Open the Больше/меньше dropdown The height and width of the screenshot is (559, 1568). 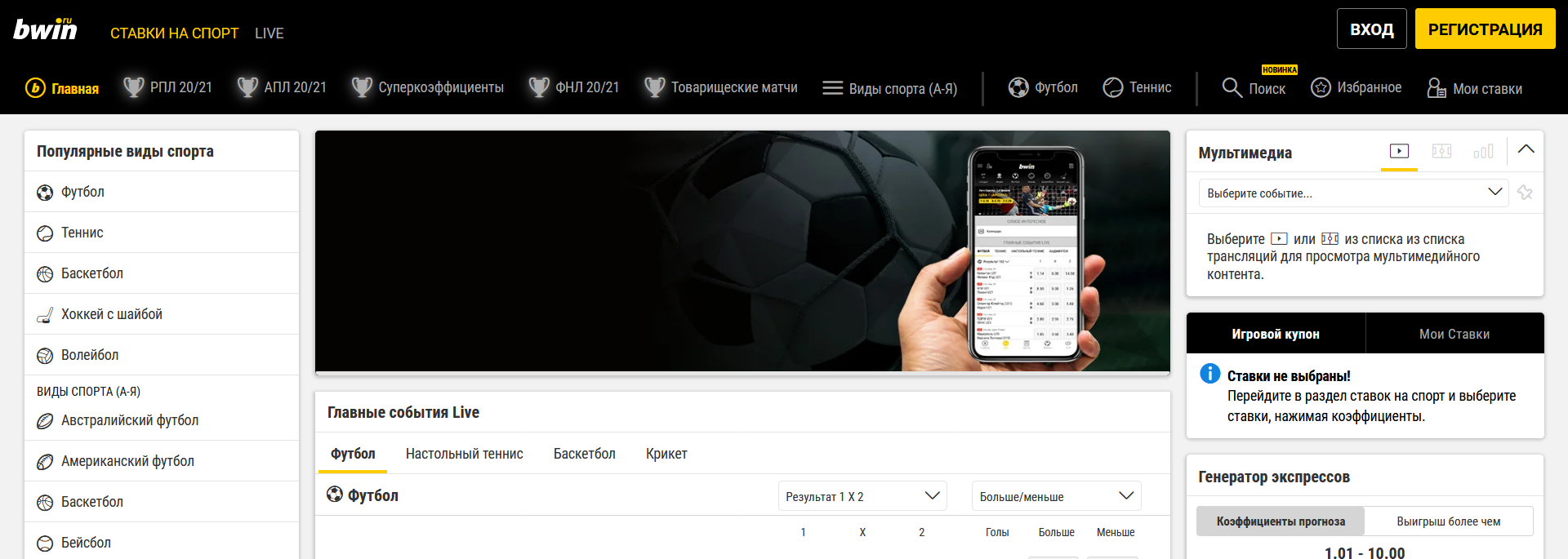click(1056, 496)
